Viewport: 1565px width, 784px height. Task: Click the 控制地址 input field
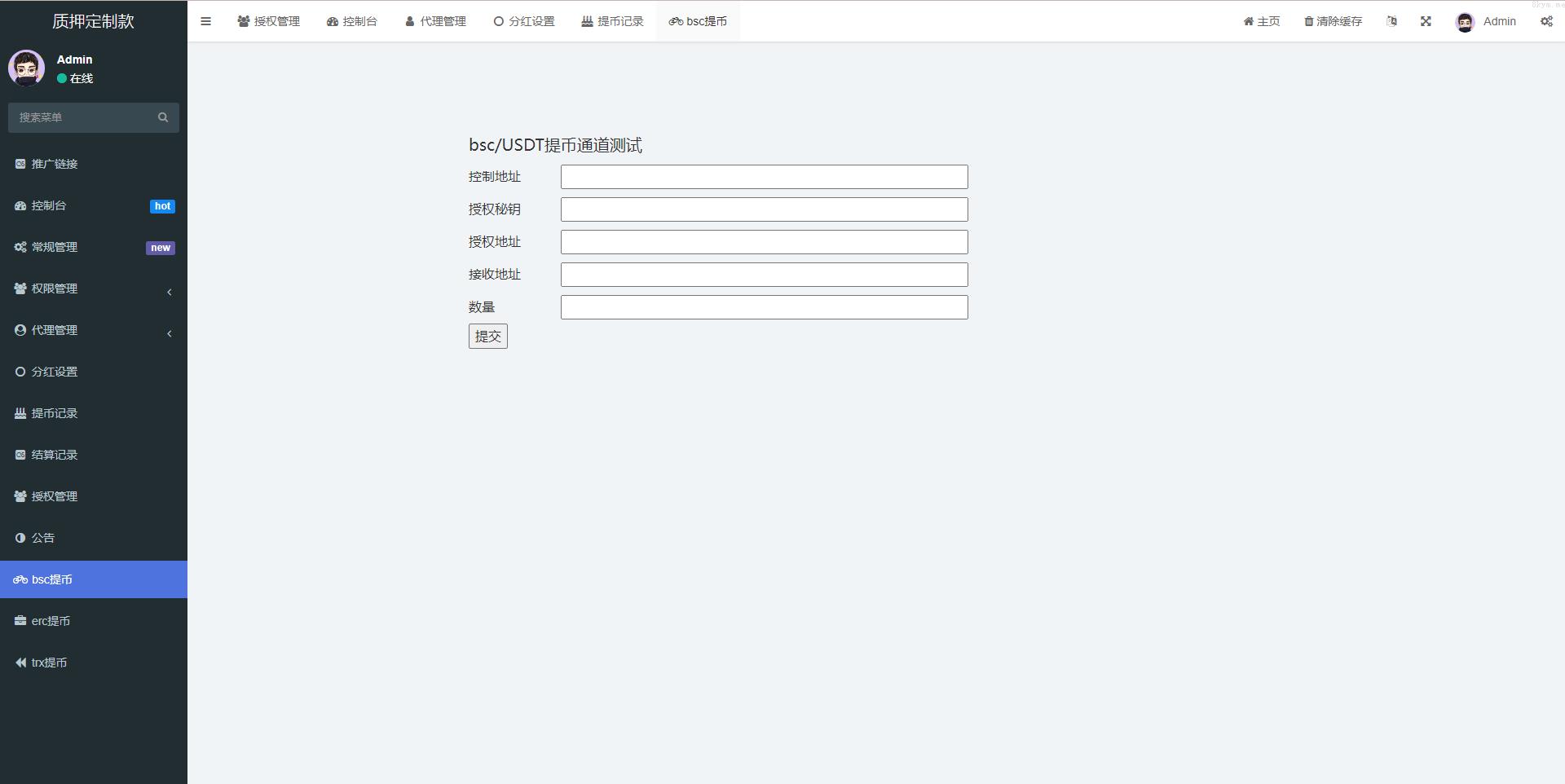point(763,177)
